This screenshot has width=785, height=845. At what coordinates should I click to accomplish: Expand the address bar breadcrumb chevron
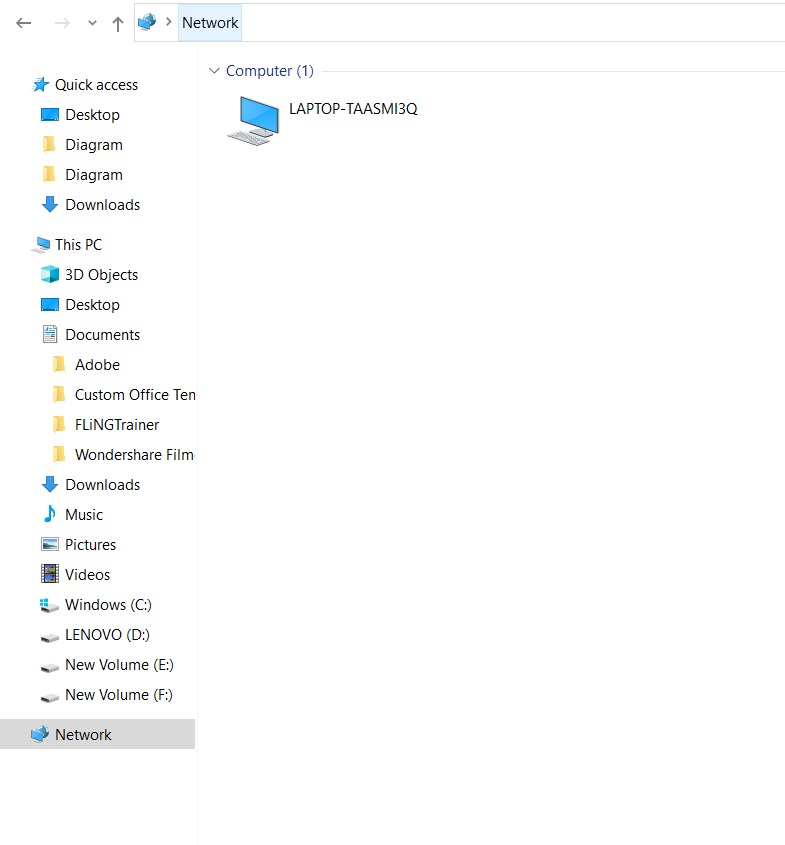pyautogui.click(x=169, y=22)
